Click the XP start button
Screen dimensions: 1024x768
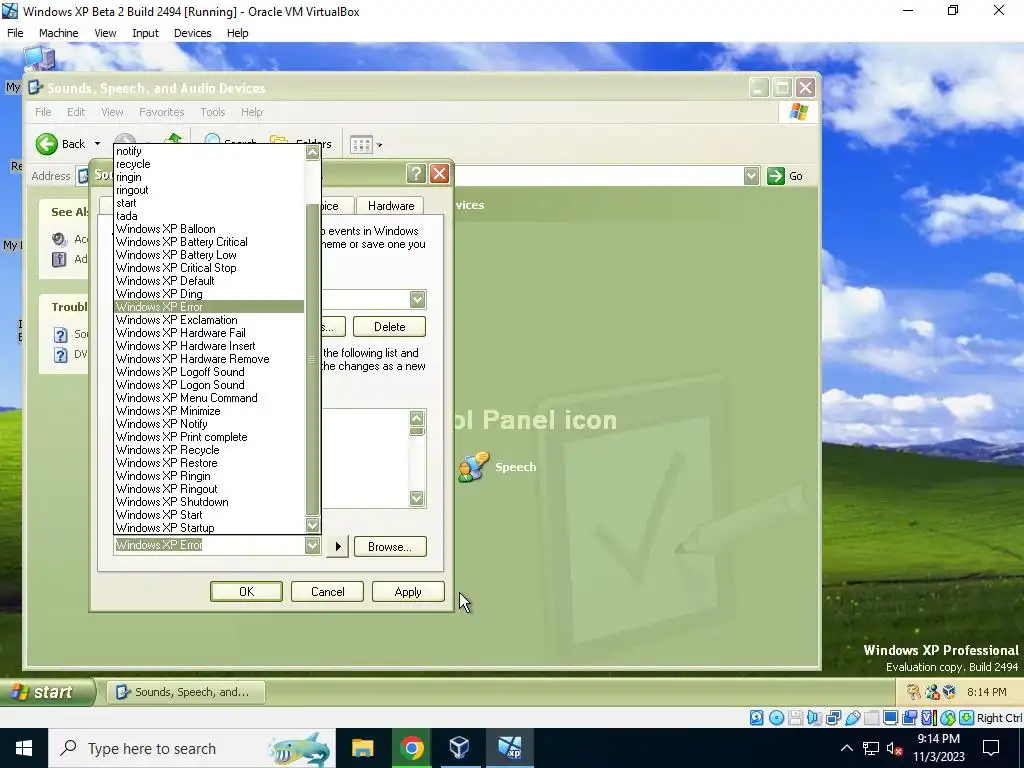coord(48,691)
